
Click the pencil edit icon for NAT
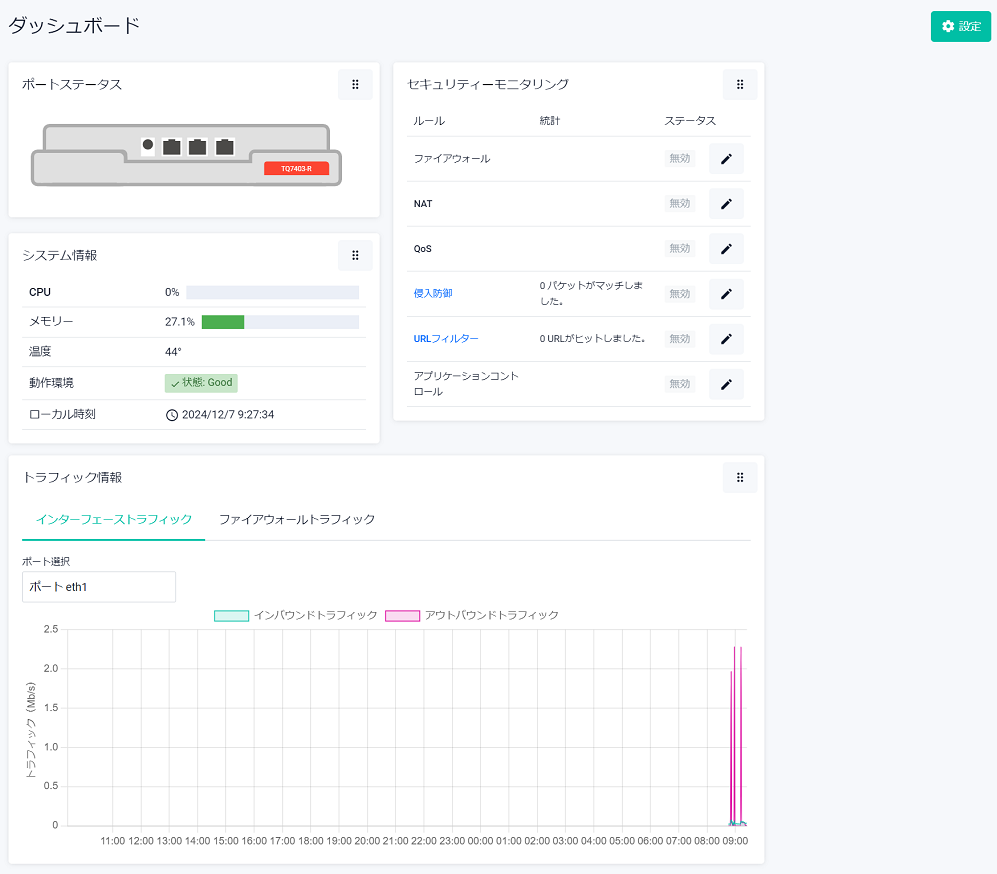point(726,204)
